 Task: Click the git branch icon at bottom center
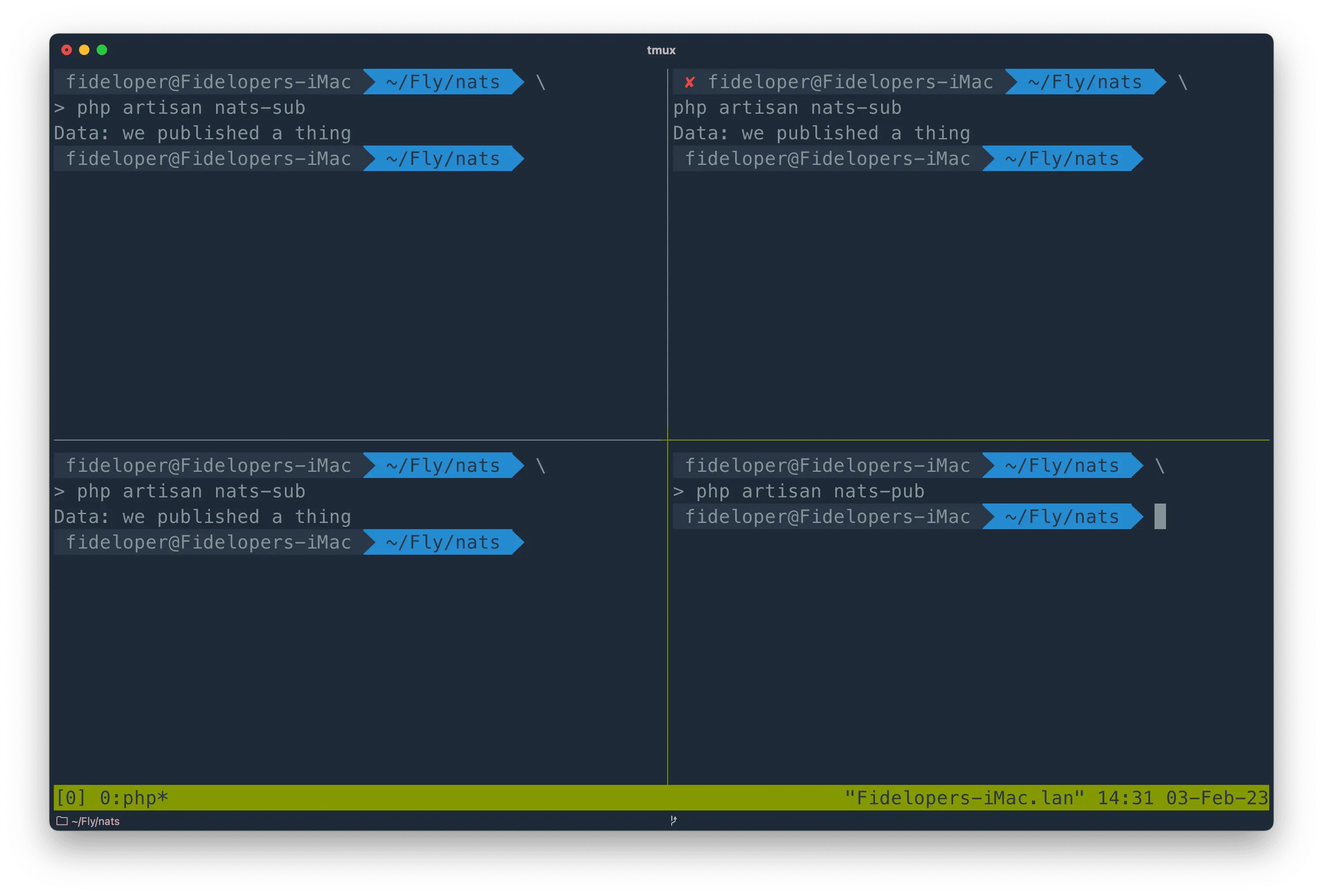pyautogui.click(x=673, y=820)
